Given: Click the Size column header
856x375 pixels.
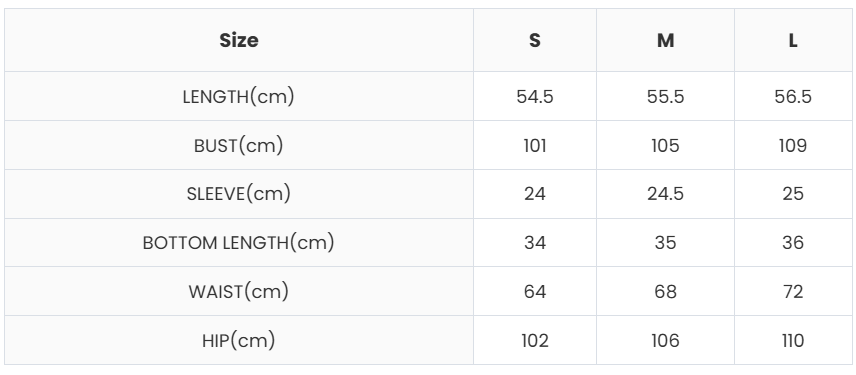Looking at the screenshot, I should tap(239, 40).
